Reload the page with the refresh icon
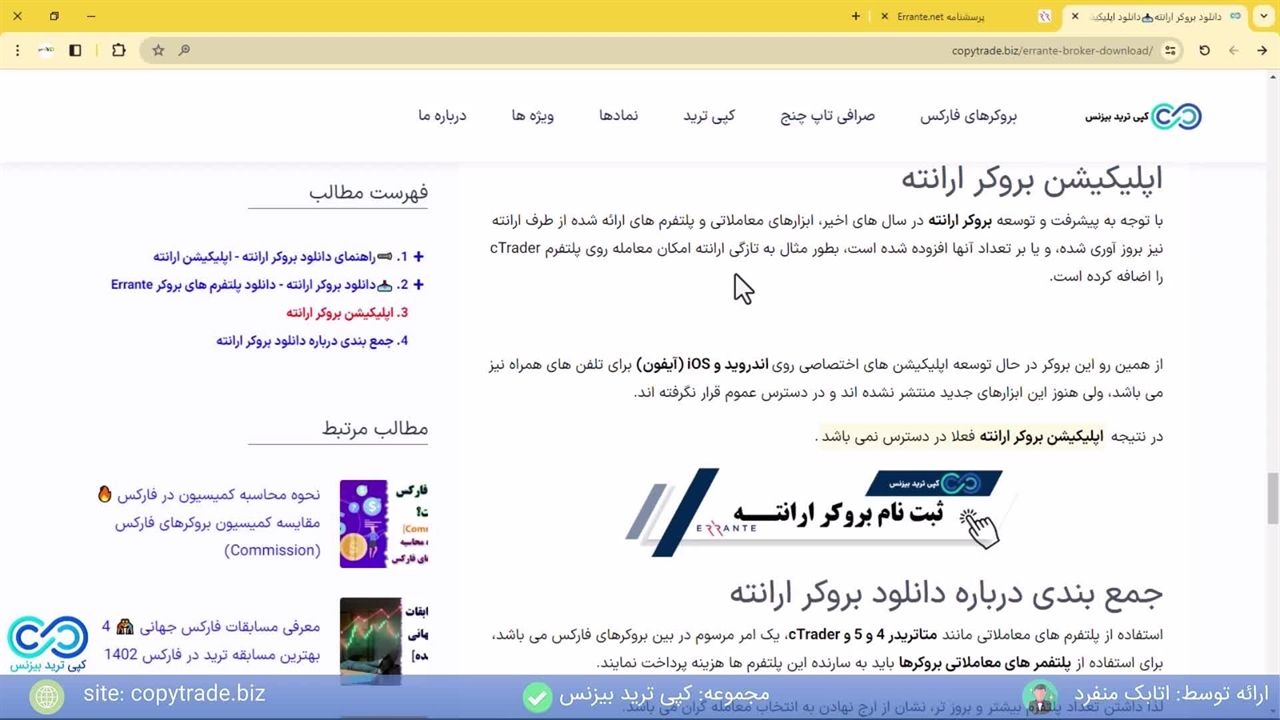This screenshot has height=720, width=1280. tap(1204, 50)
